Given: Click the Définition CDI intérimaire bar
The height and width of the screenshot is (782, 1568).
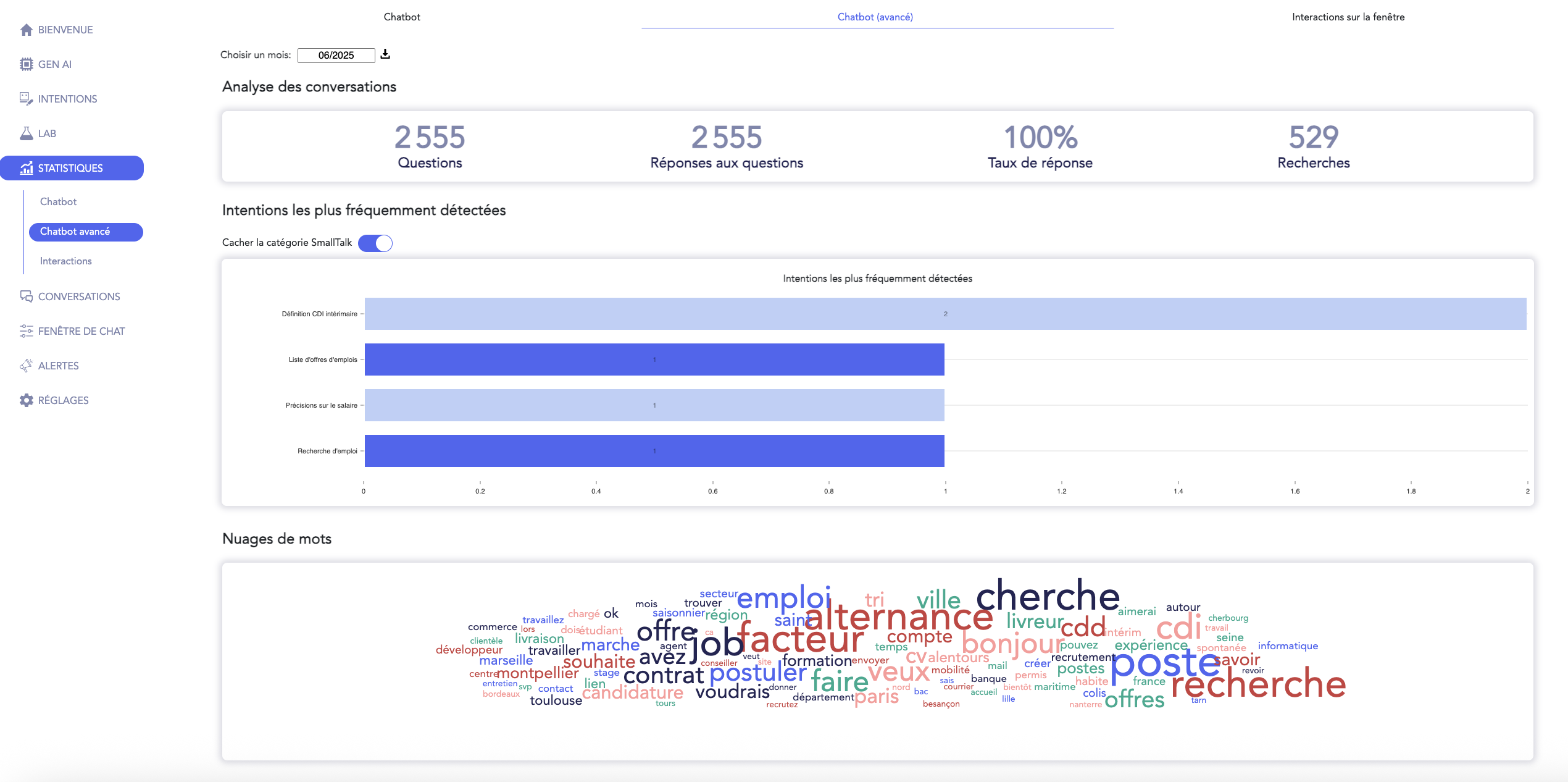Looking at the screenshot, I should coord(945,314).
